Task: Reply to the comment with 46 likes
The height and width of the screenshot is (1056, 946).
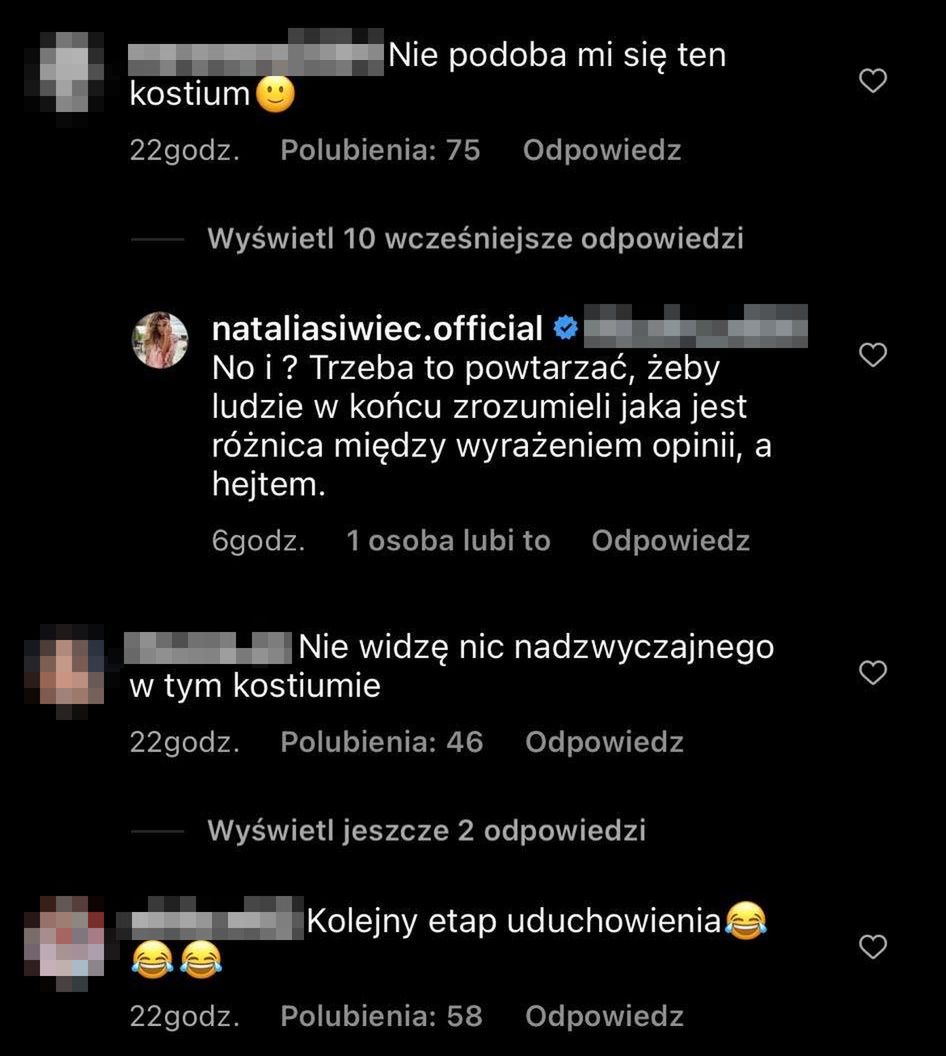Action: pos(604,742)
